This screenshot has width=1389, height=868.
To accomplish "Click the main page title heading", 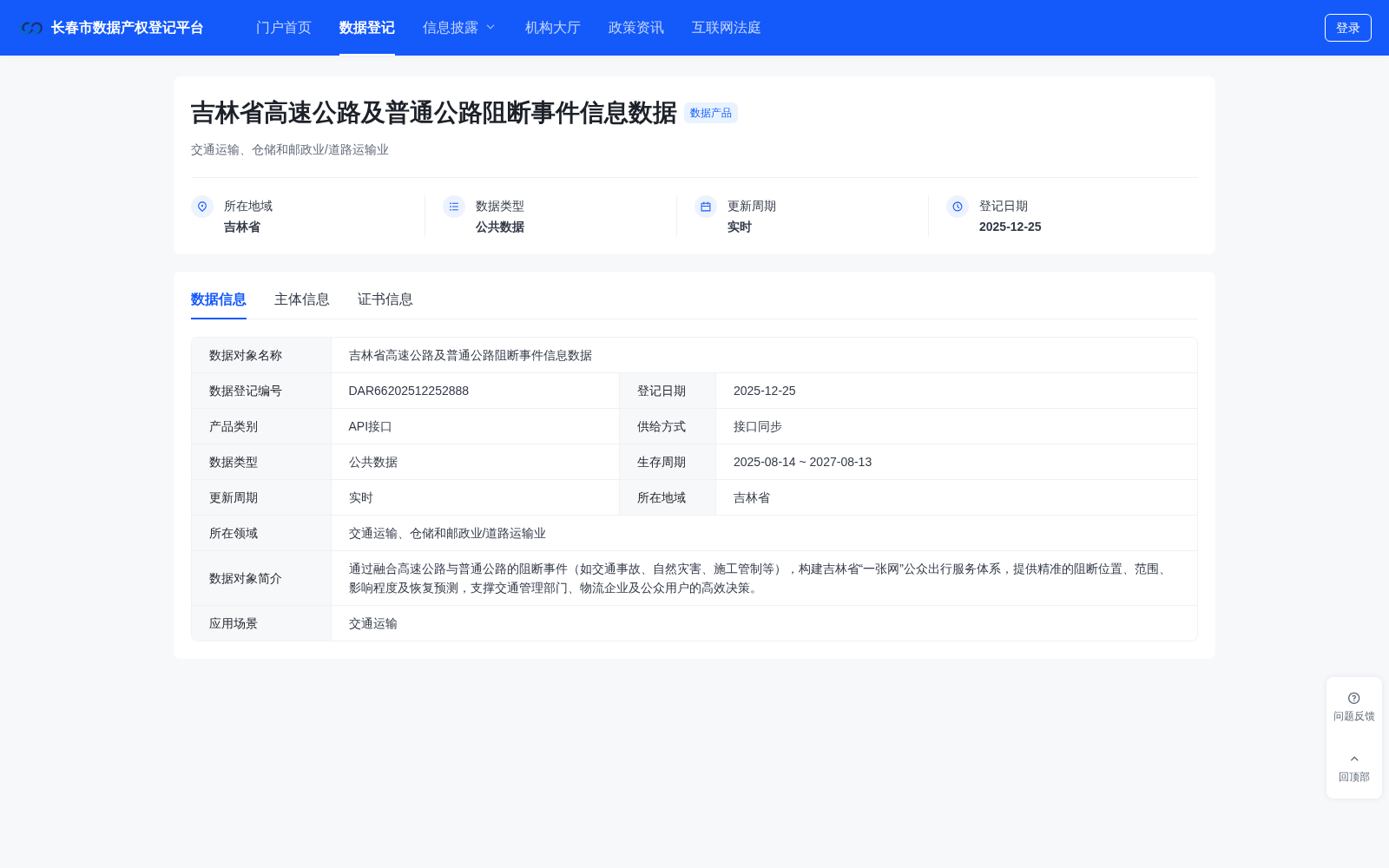I will (434, 113).
